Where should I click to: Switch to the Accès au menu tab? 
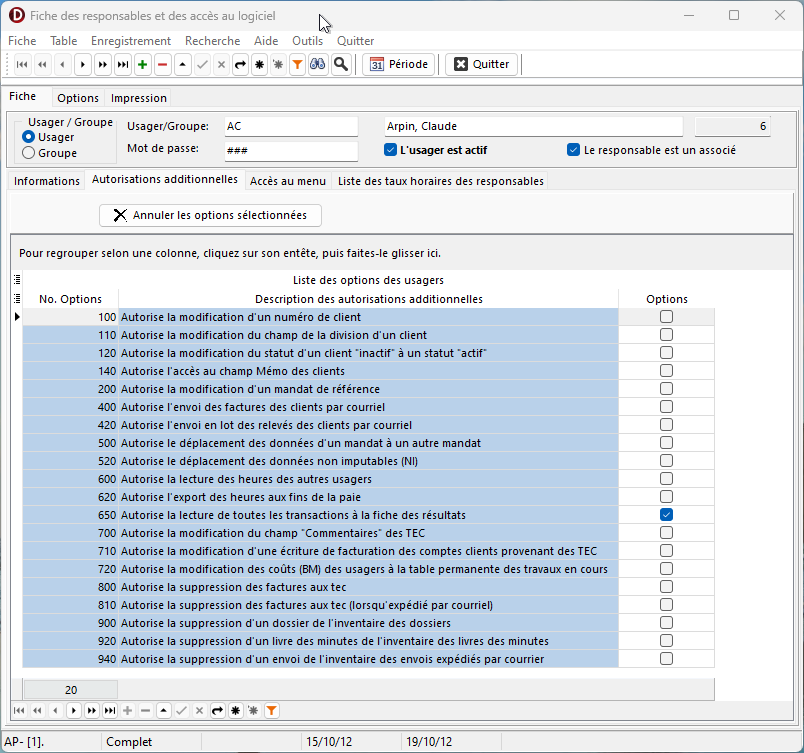click(x=288, y=181)
